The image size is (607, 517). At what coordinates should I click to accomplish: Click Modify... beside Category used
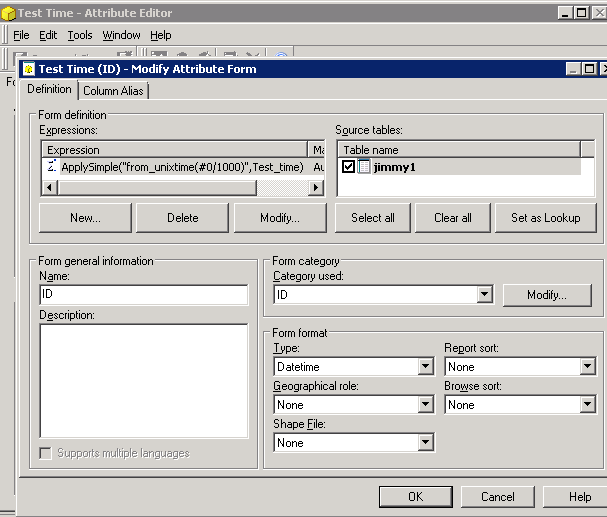click(547, 295)
